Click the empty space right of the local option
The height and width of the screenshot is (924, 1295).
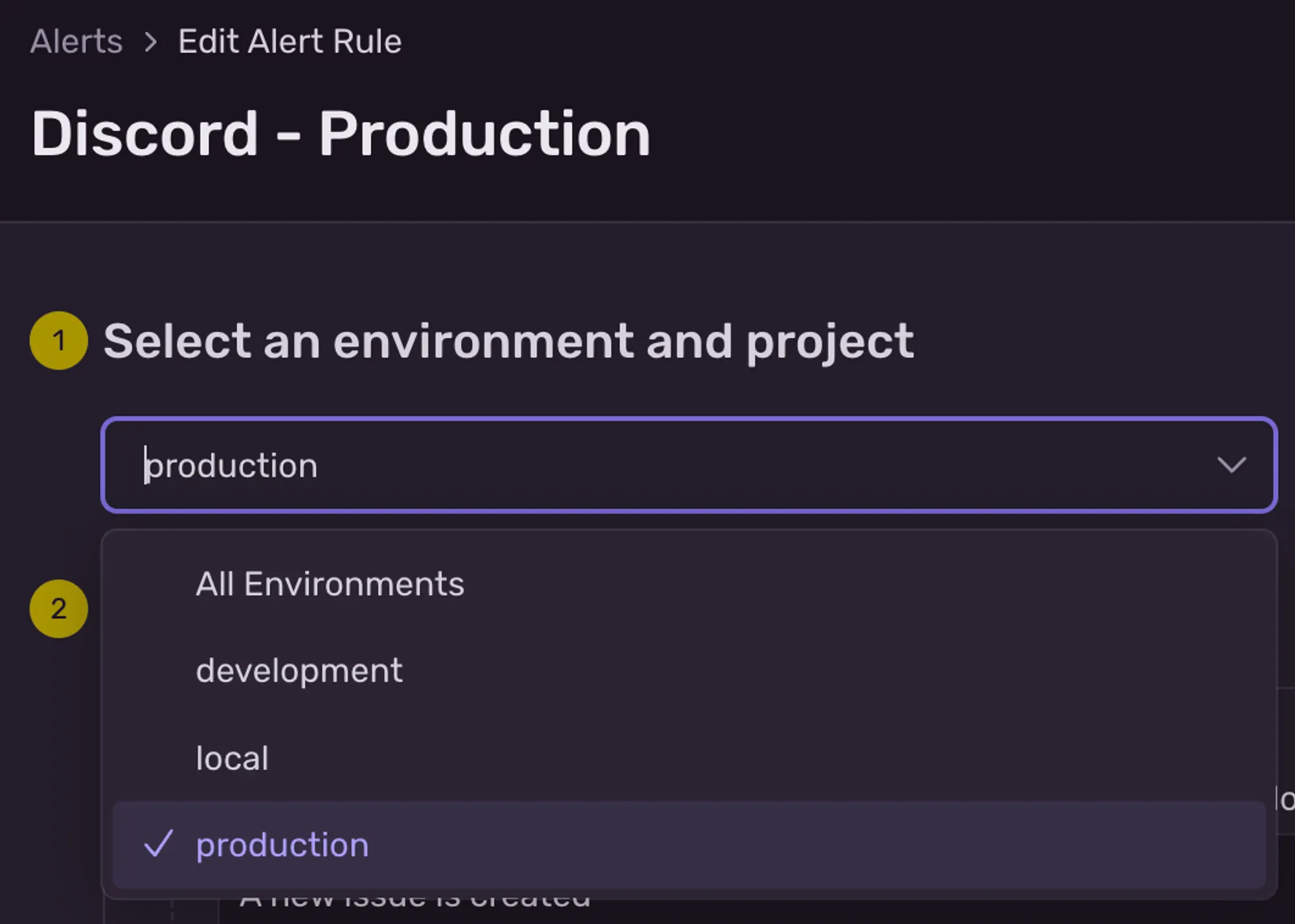point(777,758)
